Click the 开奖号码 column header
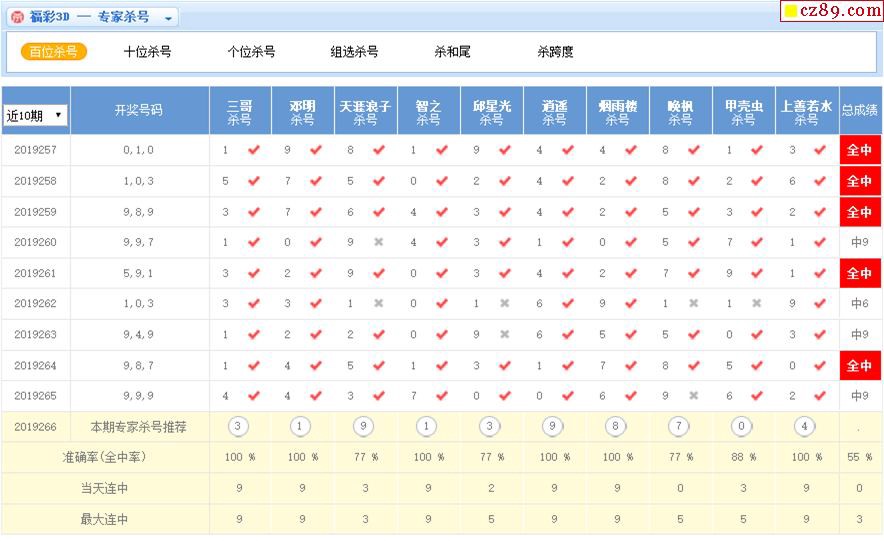The image size is (884, 541). [139, 110]
